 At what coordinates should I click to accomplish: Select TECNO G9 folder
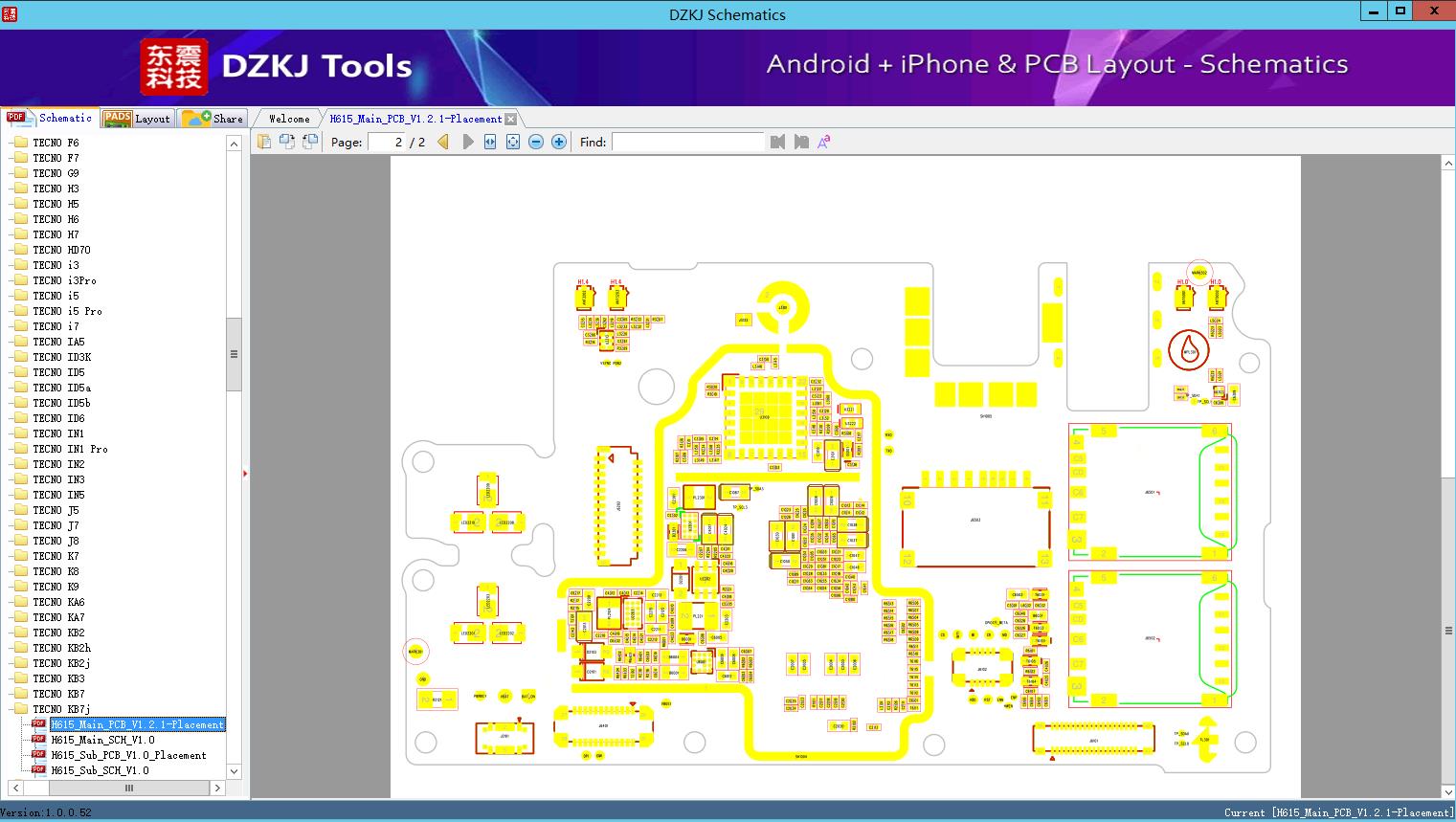click(x=56, y=173)
